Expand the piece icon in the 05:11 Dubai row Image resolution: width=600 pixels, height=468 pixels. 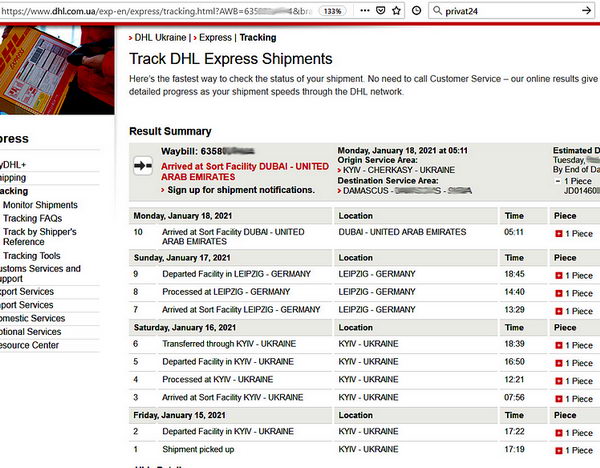tap(558, 233)
